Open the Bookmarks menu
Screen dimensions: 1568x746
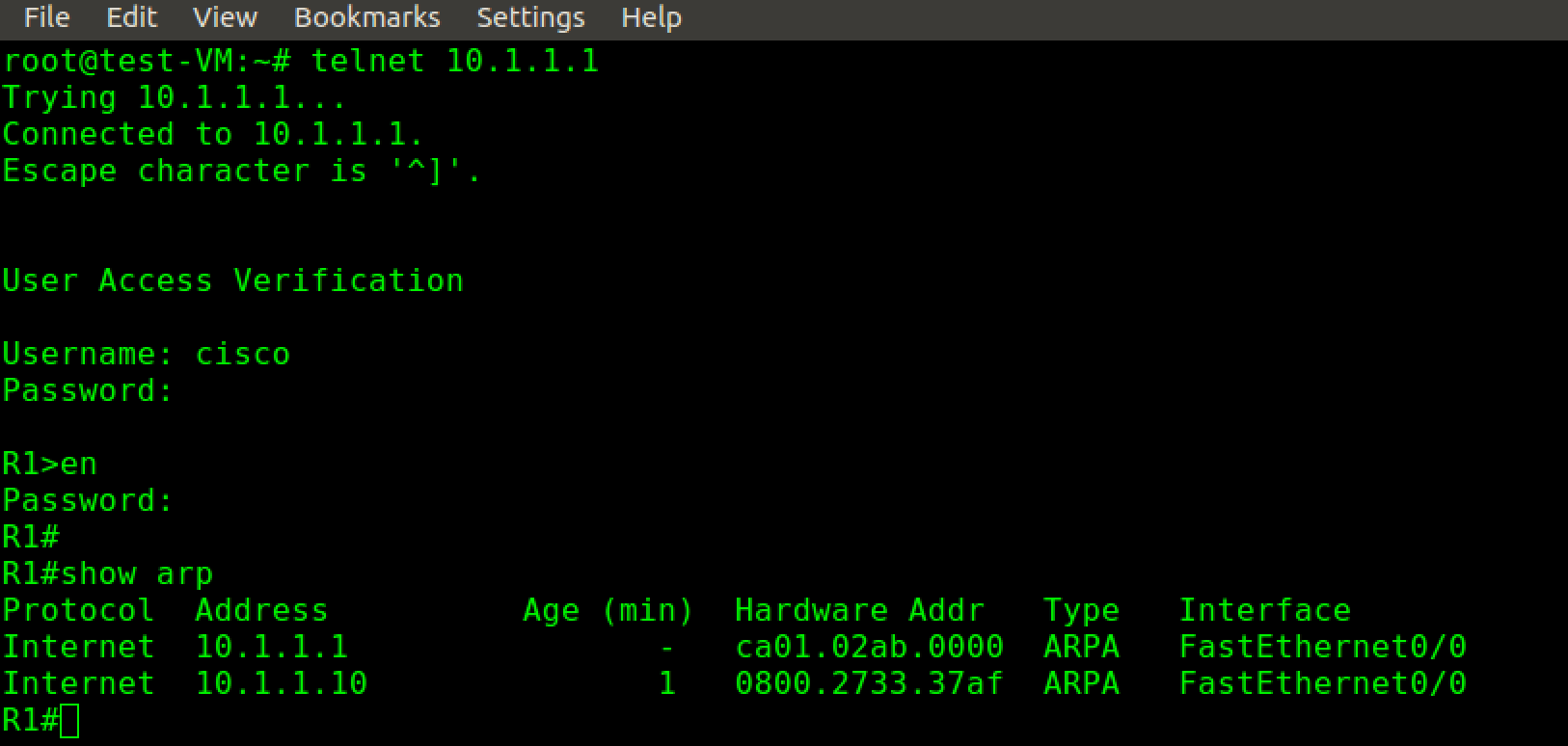coord(366,17)
